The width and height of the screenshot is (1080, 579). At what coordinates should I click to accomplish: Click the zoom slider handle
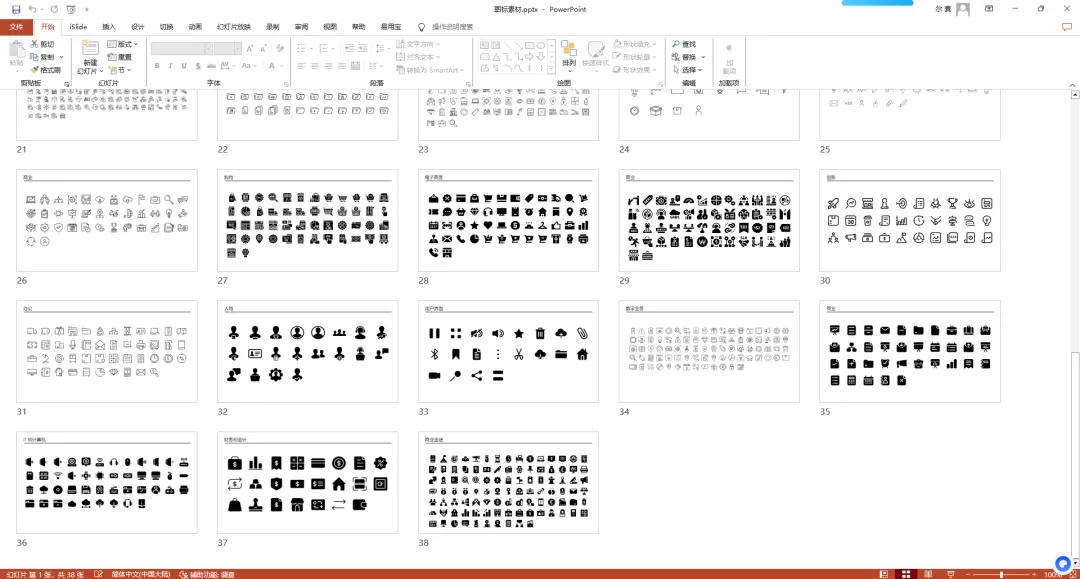tap(1001, 574)
